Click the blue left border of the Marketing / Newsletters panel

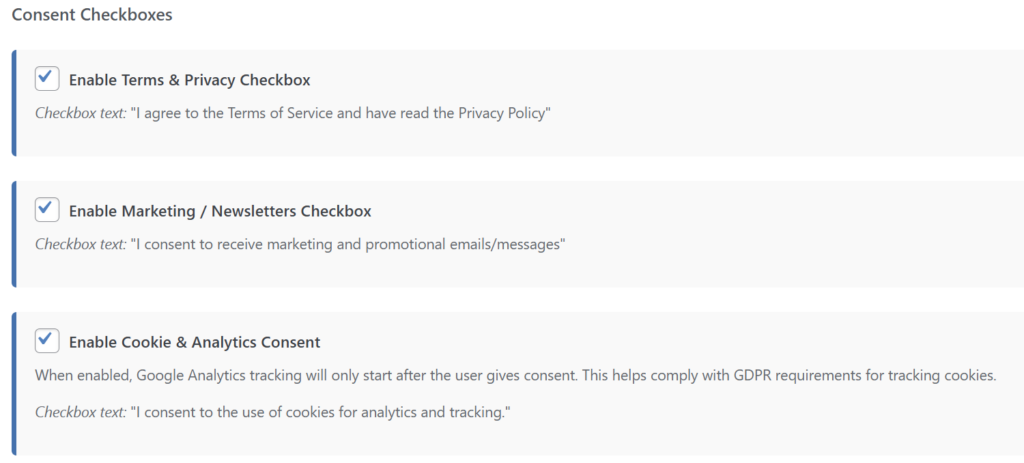[14, 234]
